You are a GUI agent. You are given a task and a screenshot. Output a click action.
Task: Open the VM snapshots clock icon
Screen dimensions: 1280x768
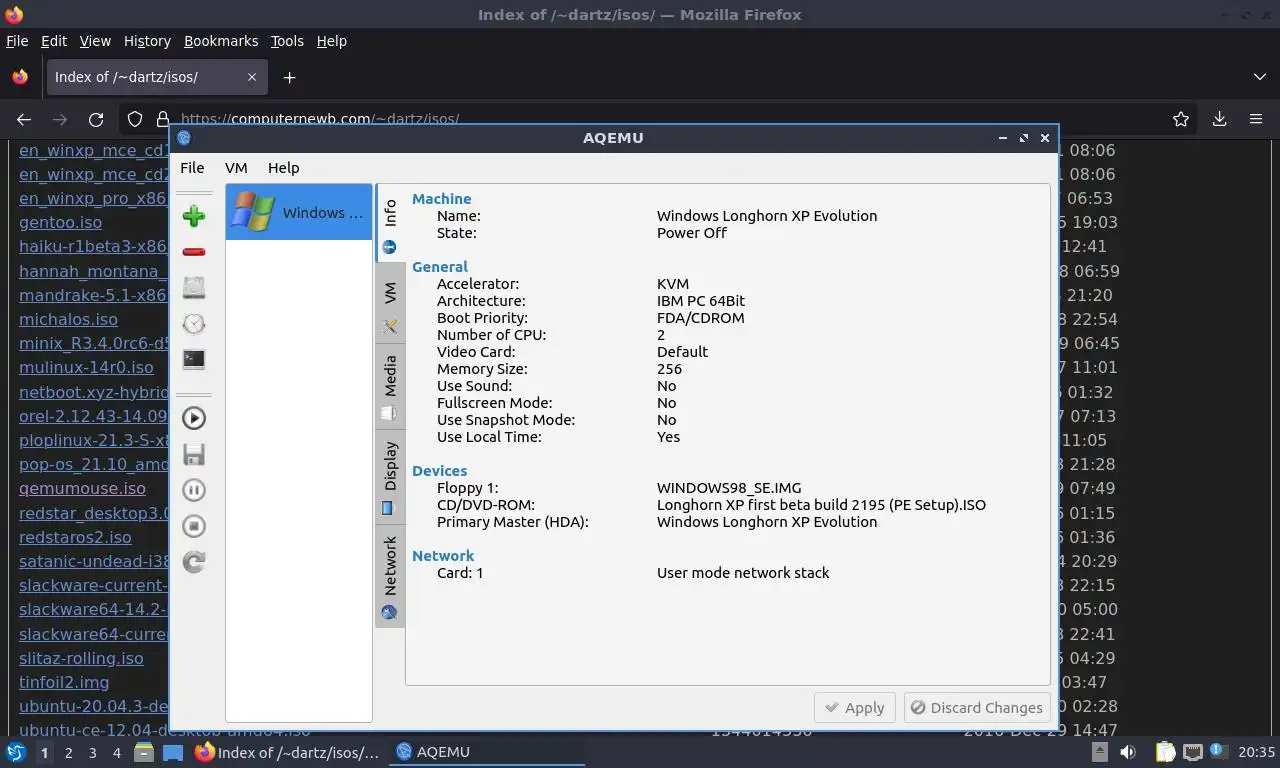(194, 324)
